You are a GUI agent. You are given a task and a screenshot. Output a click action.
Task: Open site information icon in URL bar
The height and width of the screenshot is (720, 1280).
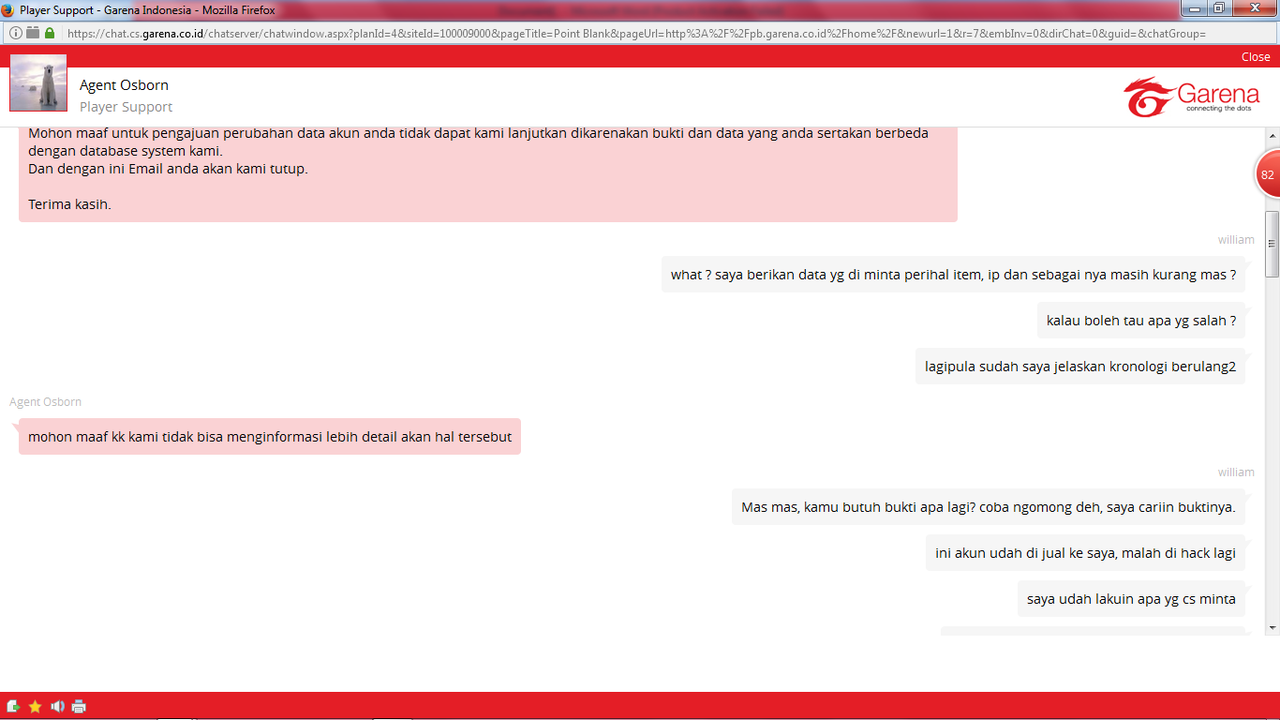[15, 33]
